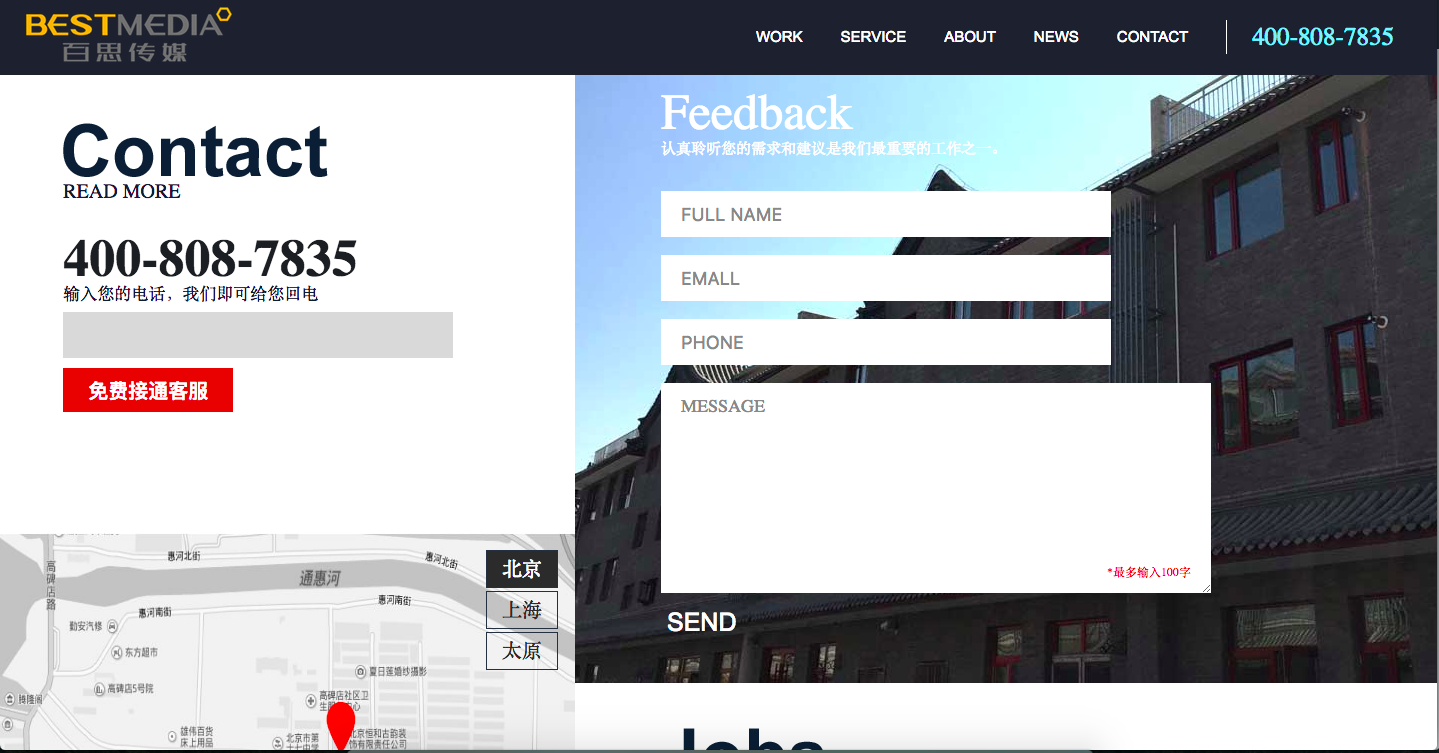Open the WORK menu item
This screenshot has height=753, width=1439.
click(779, 37)
